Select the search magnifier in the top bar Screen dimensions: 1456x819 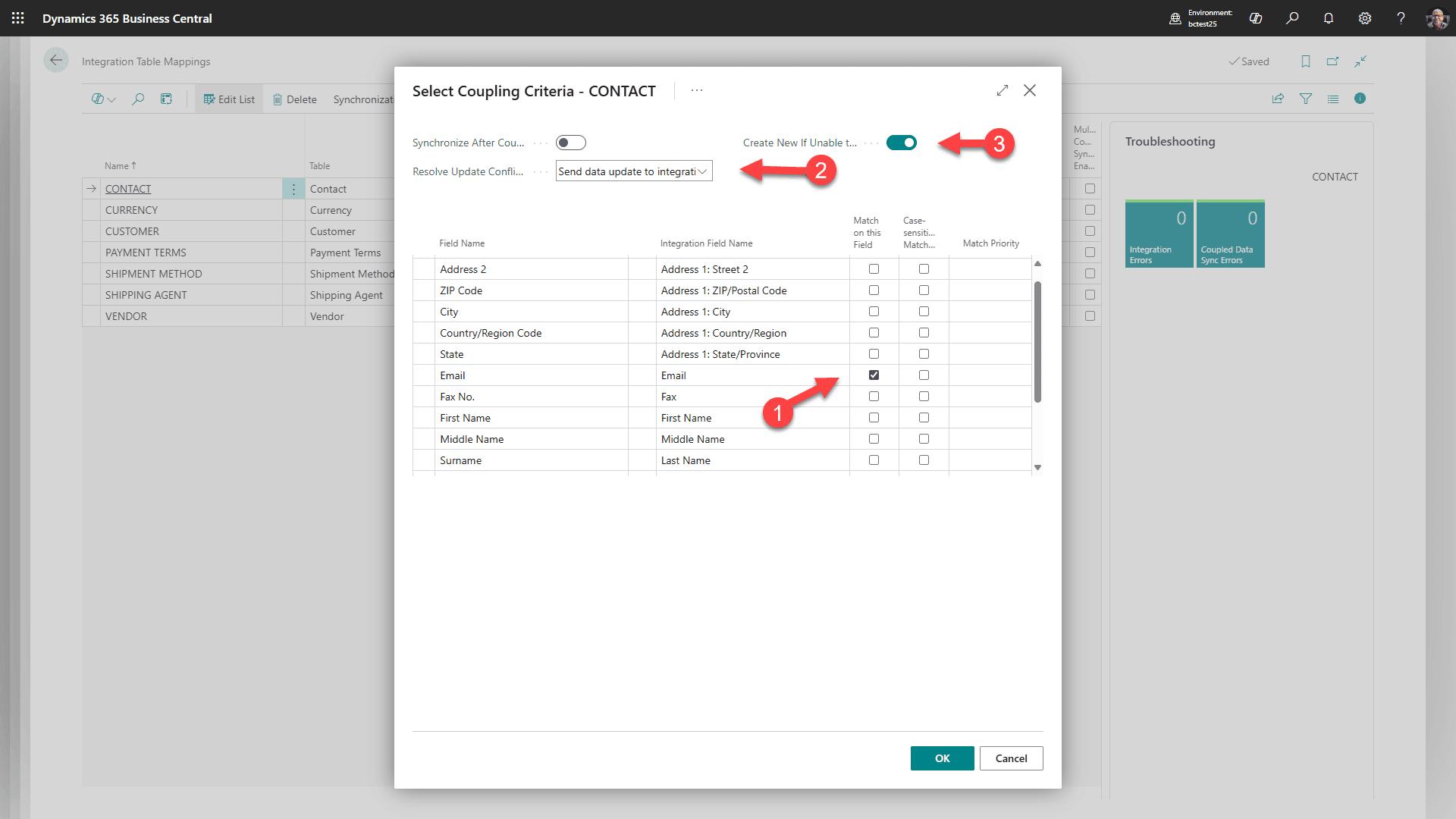(1293, 18)
